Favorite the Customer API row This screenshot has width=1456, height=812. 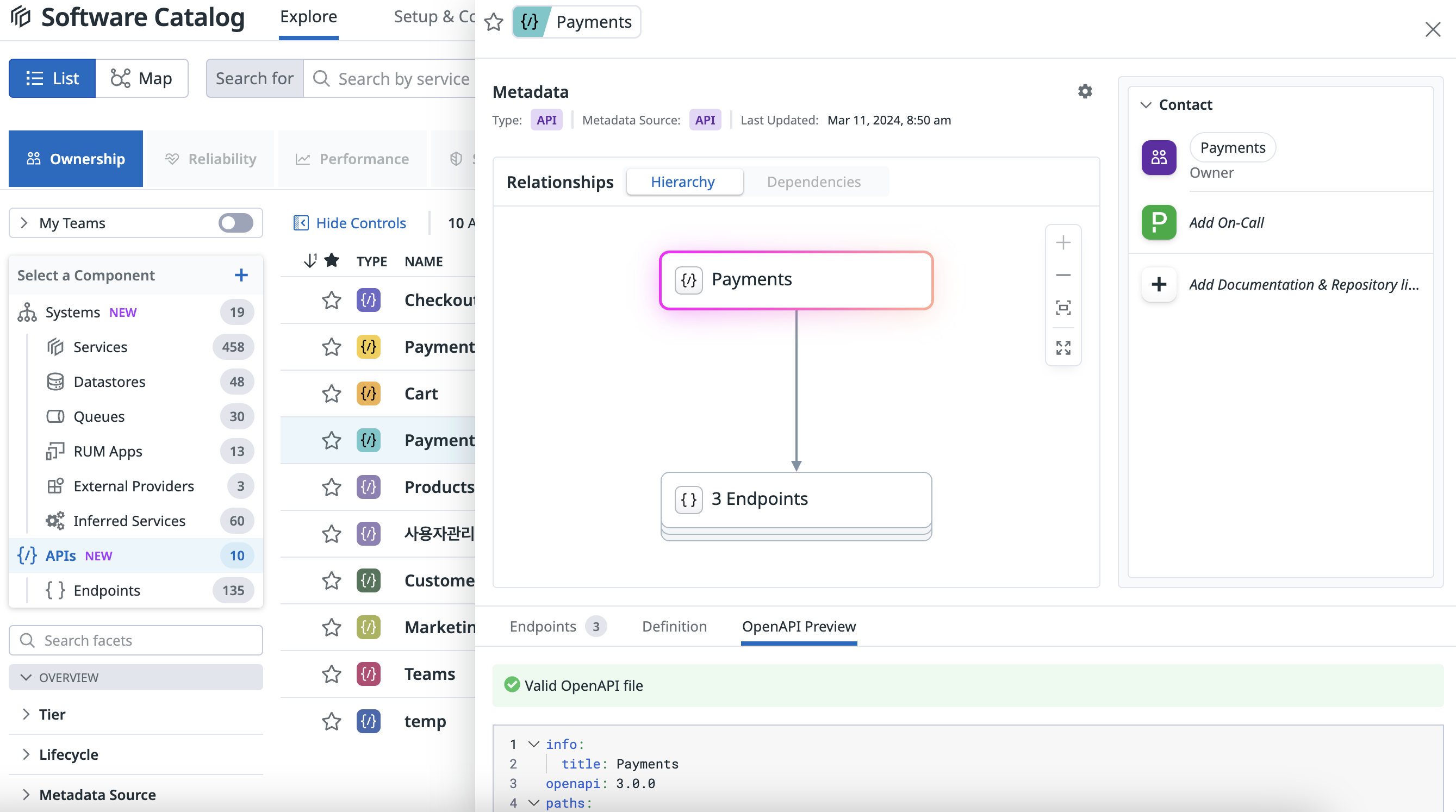(x=332, y=580)
